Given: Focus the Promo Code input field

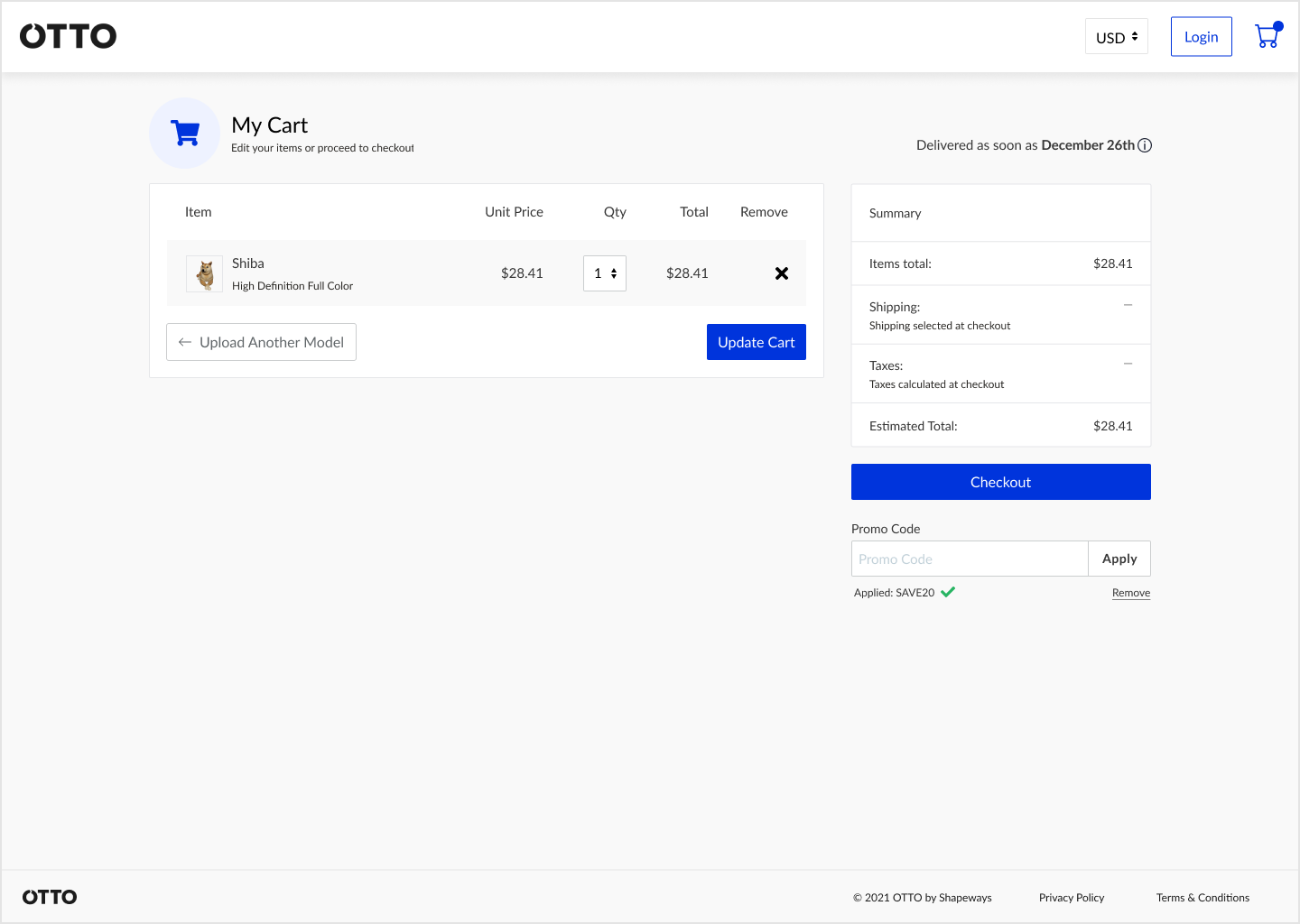Looking at the screenshot, I should tap(970, 559).
